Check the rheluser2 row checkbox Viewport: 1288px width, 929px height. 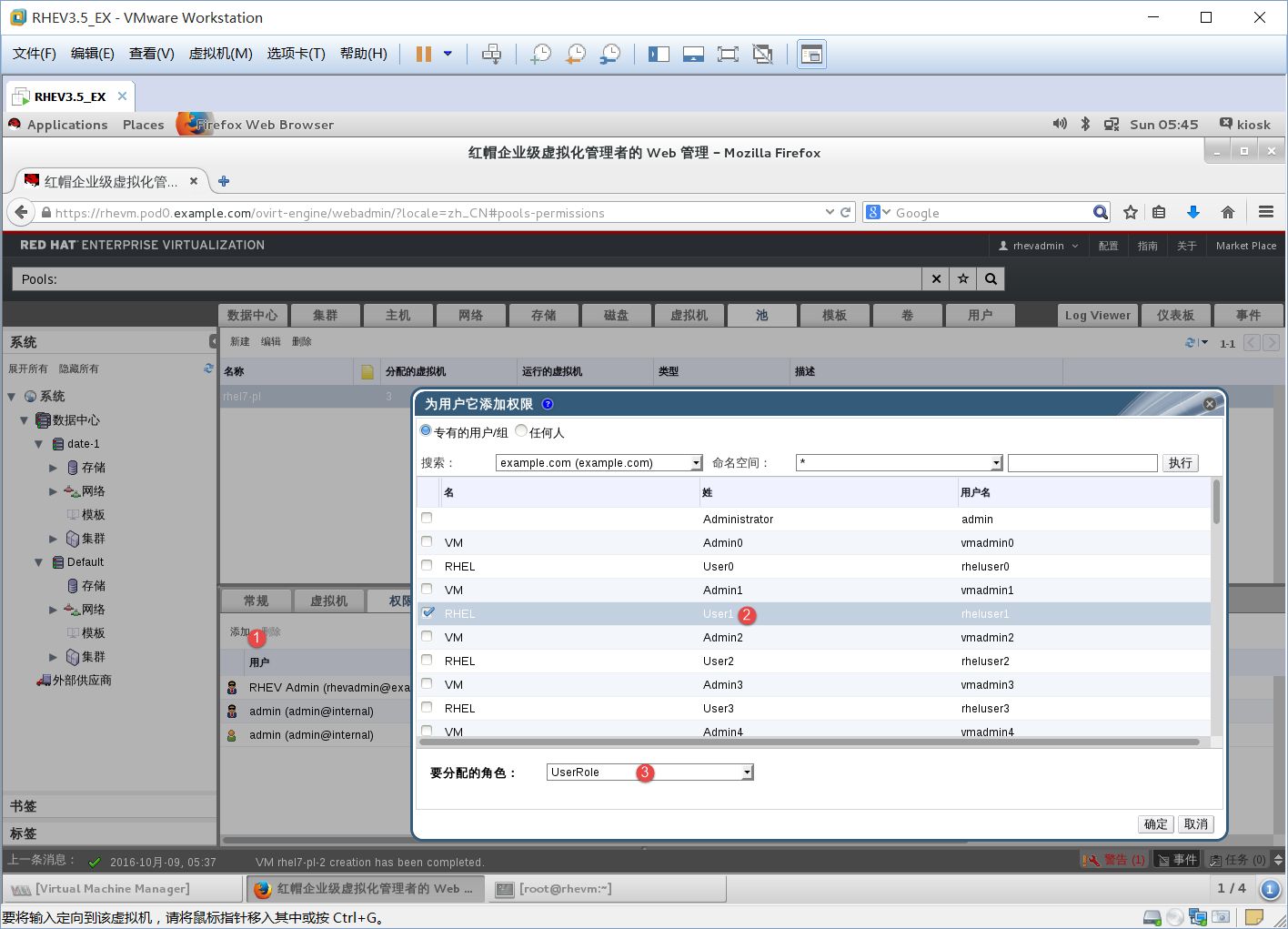click(427, 660)
